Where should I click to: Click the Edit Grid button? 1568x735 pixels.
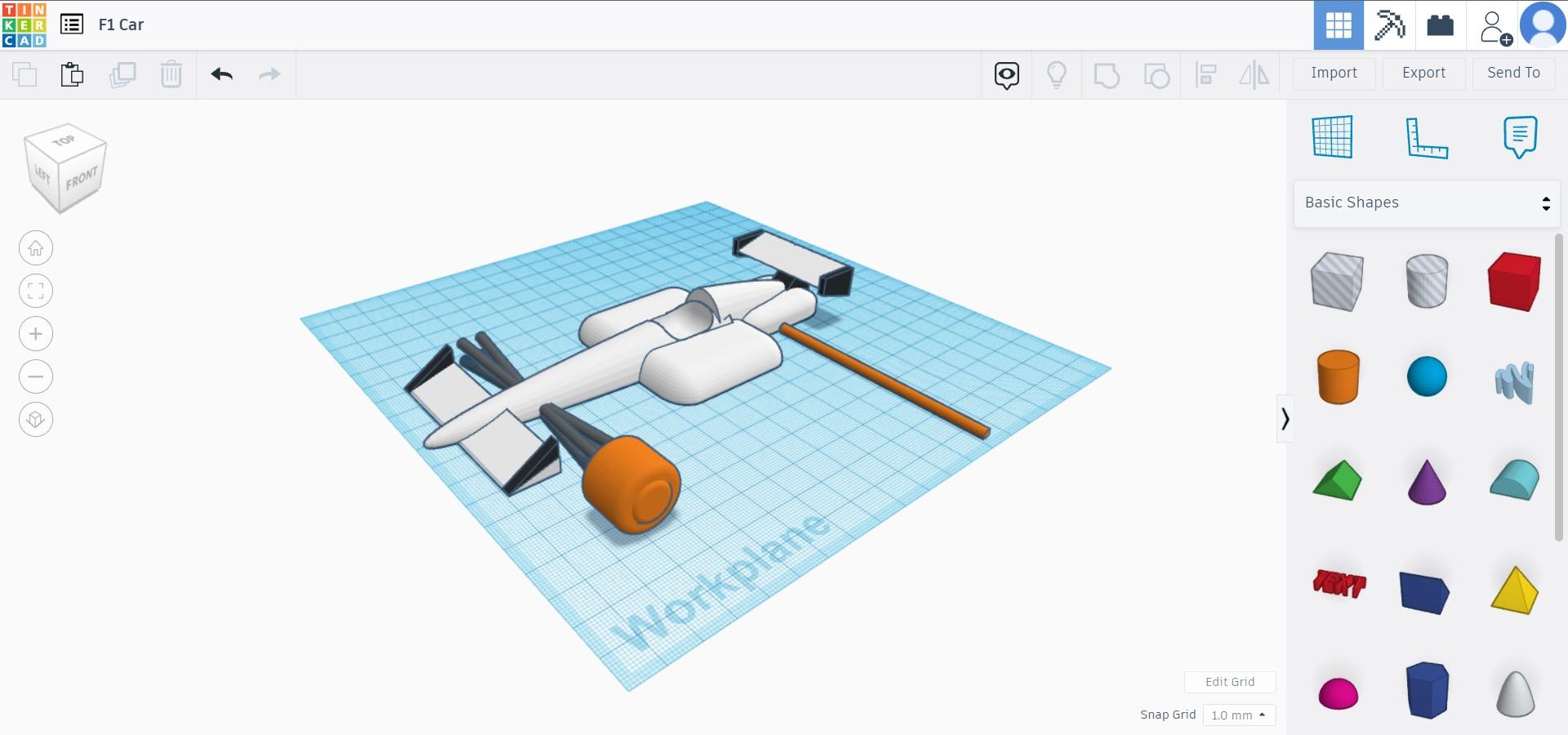tap(1230, 682)
